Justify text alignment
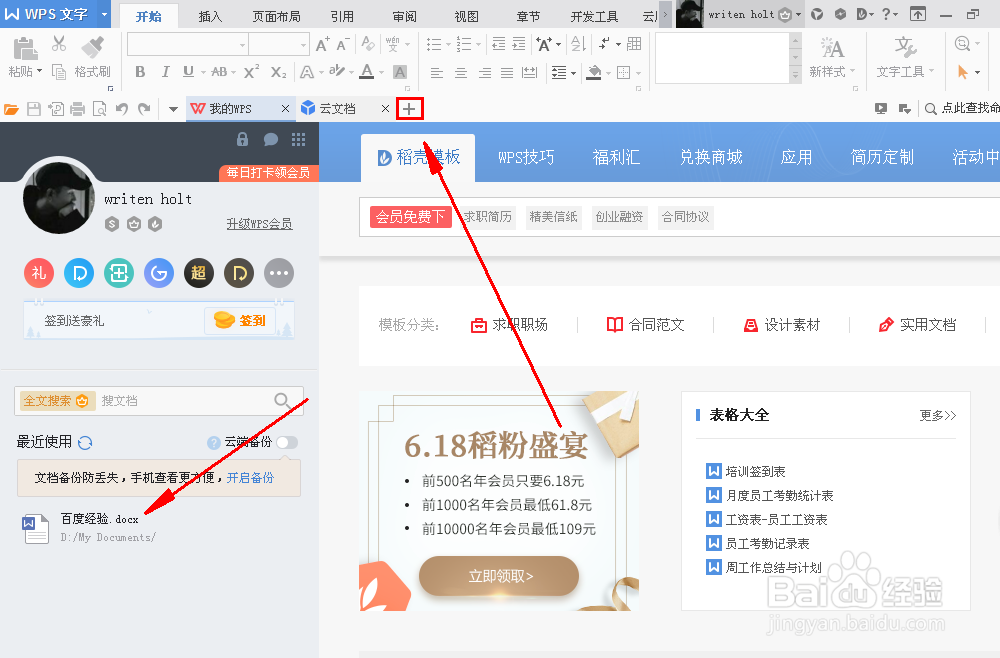Screen dimensions: 1000x658 (507, 73)
